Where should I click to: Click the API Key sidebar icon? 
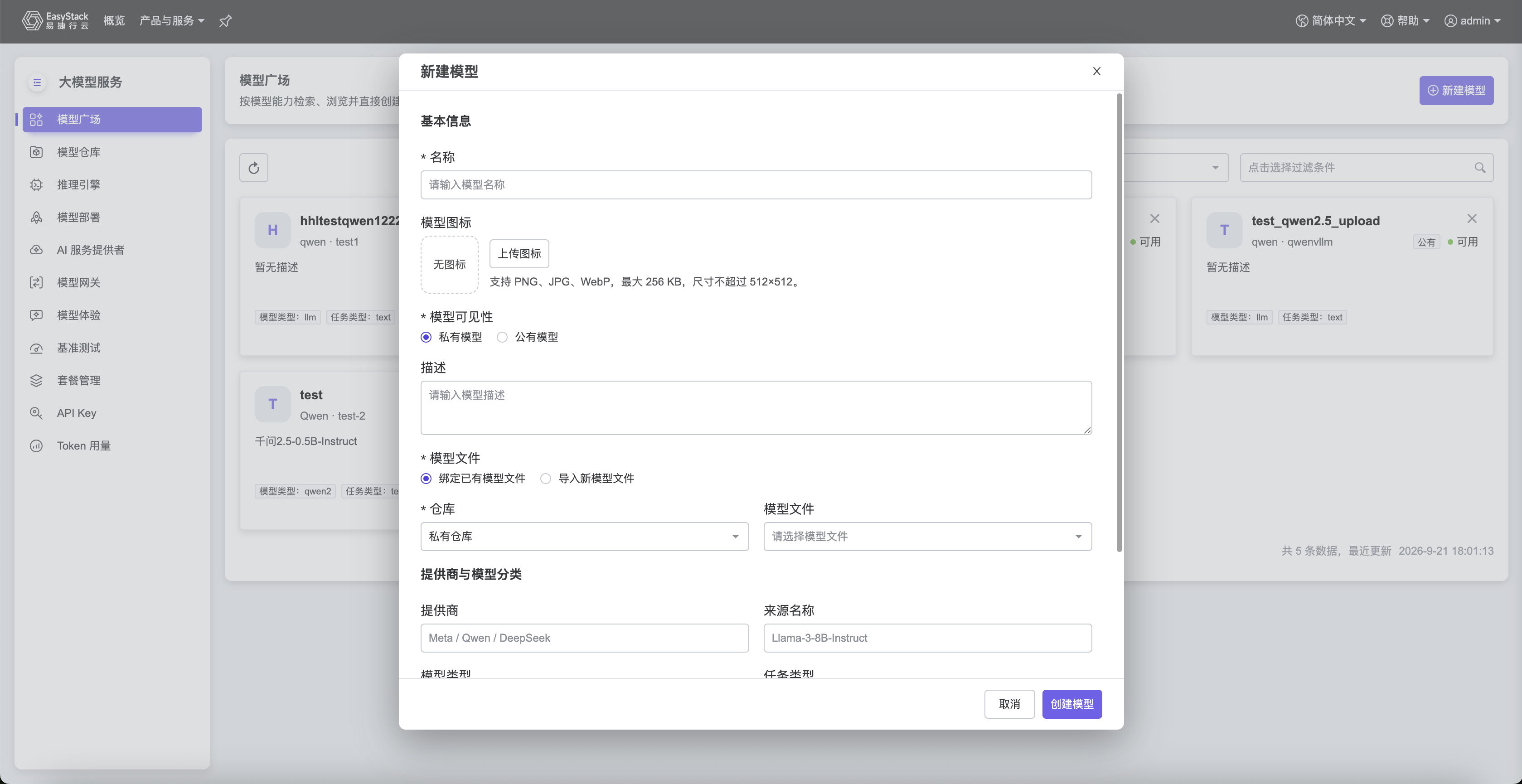[x=36, y=413]
